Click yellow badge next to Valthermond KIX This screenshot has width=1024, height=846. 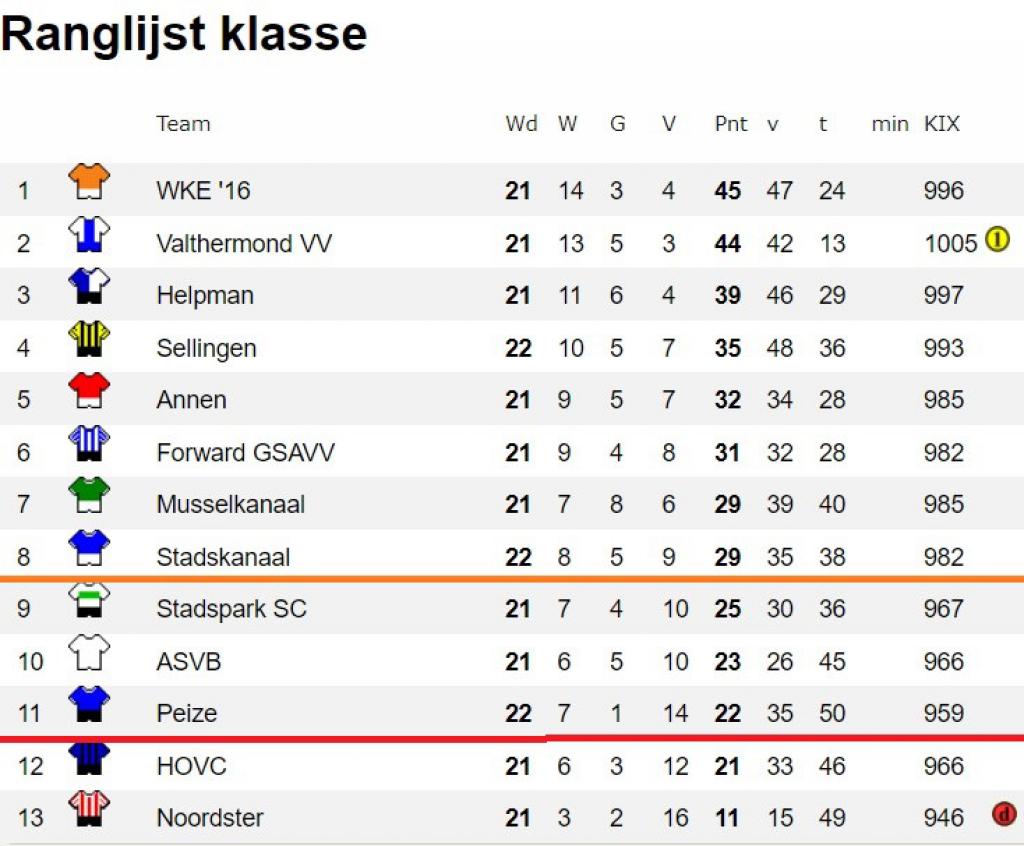[x=997, y=239]
